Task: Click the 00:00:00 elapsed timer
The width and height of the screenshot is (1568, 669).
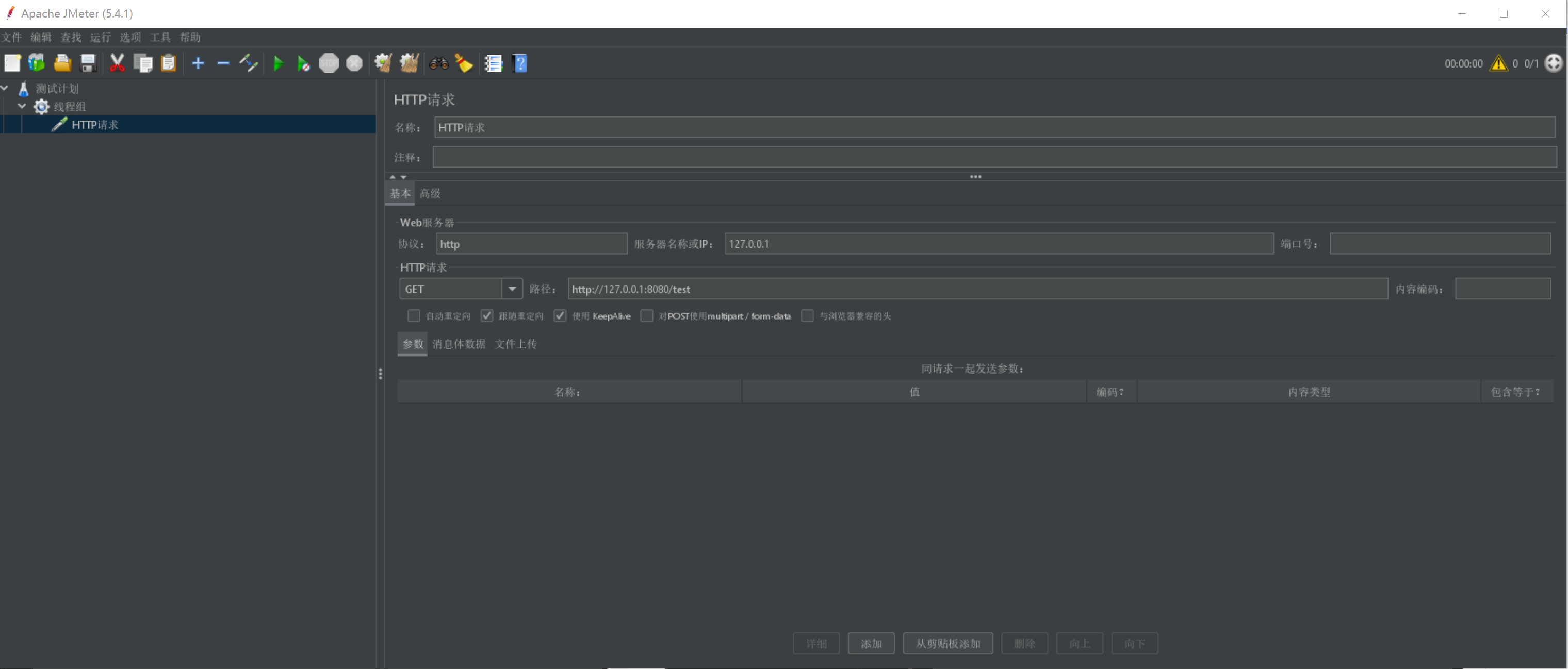Action: [1463, 64]
